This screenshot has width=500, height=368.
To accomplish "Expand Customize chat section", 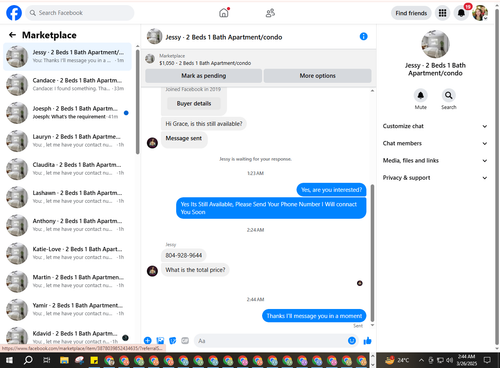I will pos(435,126).
